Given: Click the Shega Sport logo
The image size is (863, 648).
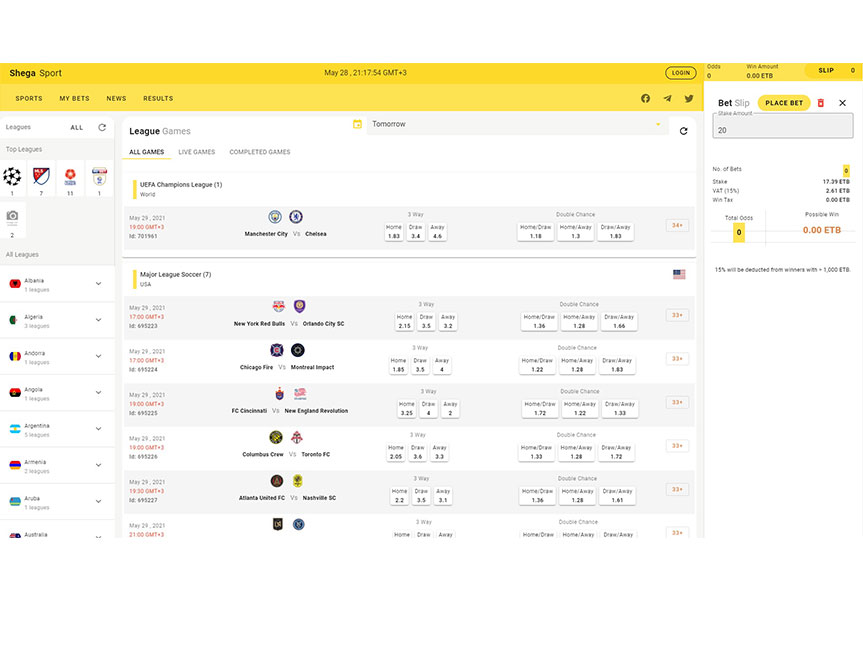Looking at the screenshot, I should [x=35, y=73].
